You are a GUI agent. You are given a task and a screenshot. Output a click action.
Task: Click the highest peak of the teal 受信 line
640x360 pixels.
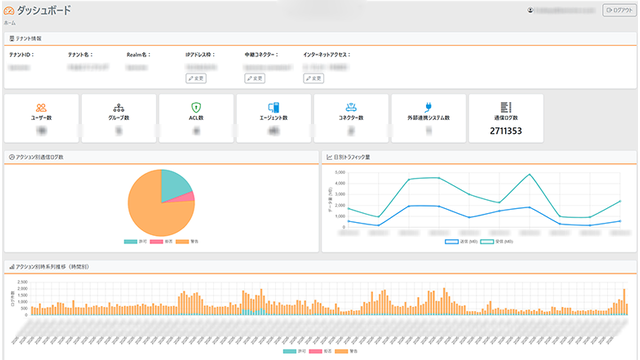pos(529,174)
